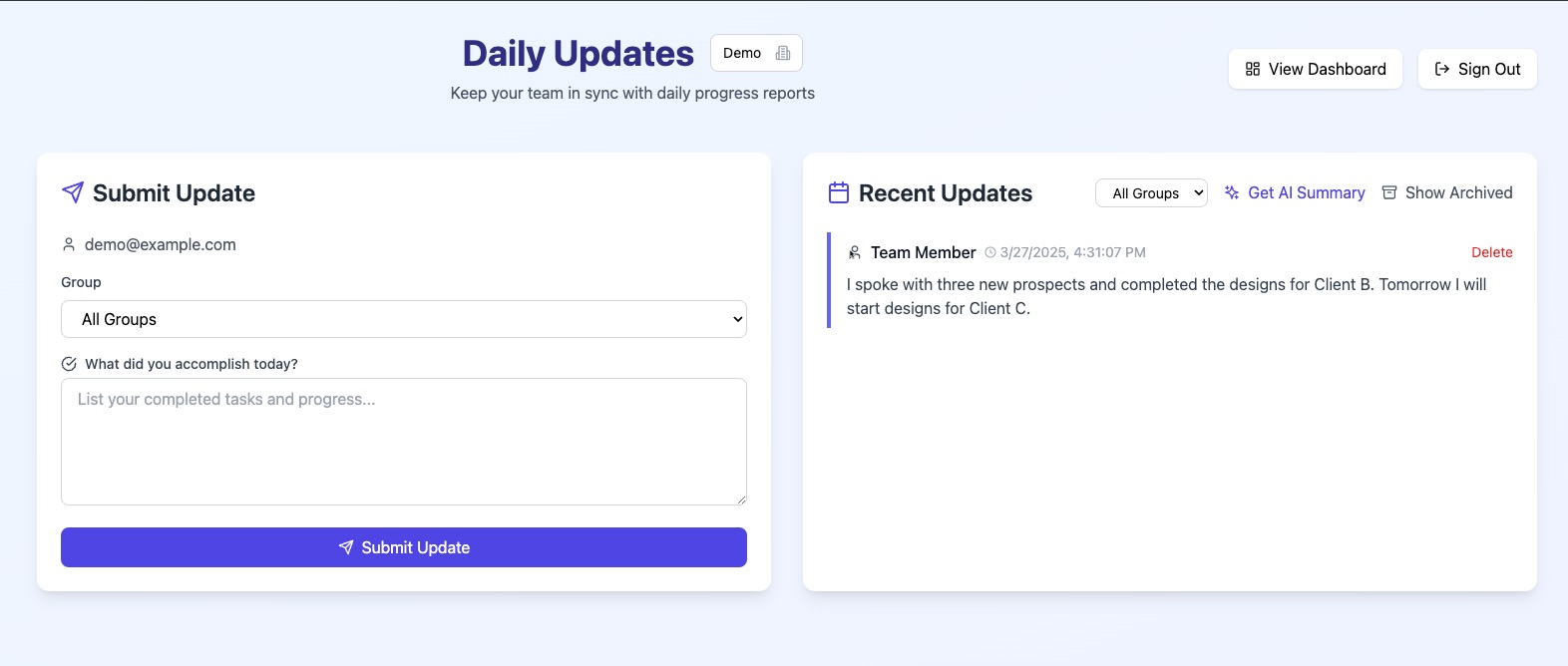Click the clock icon beside the timestamp
The height and width of the screenshot is (666, 1568).
990,253
